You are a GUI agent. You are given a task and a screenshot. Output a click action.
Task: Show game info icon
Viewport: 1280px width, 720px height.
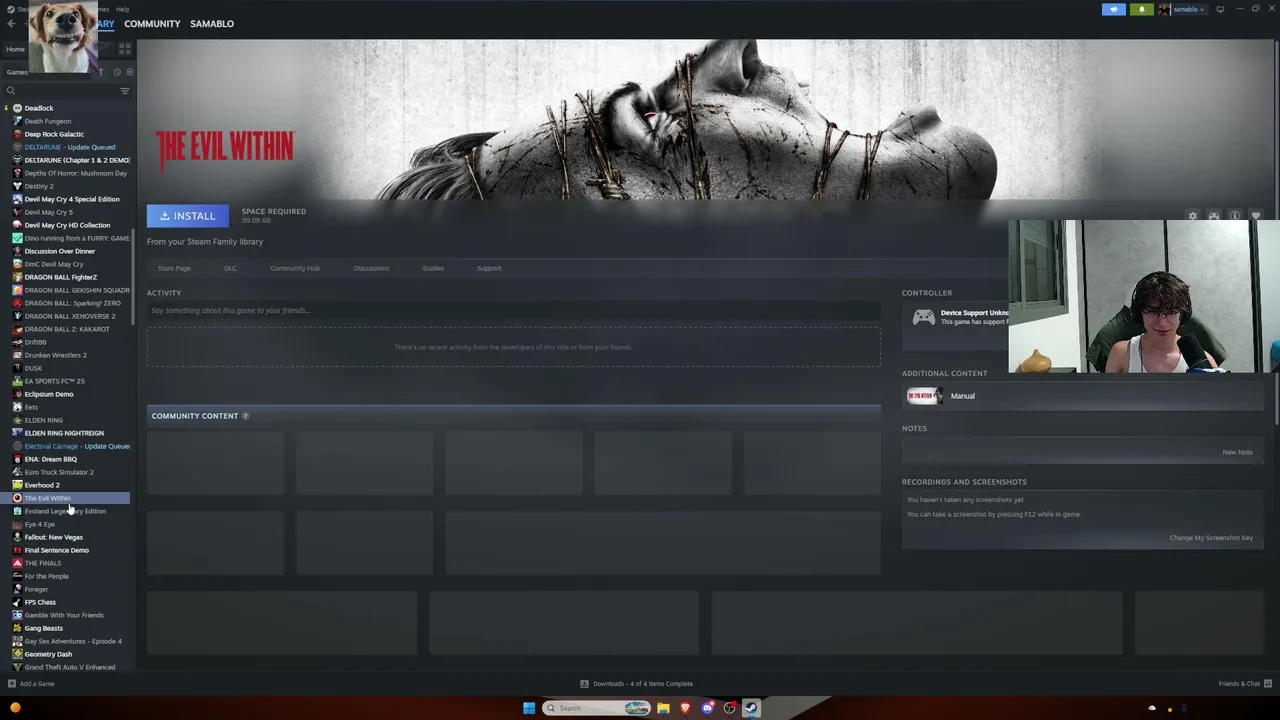point(1235,216)
